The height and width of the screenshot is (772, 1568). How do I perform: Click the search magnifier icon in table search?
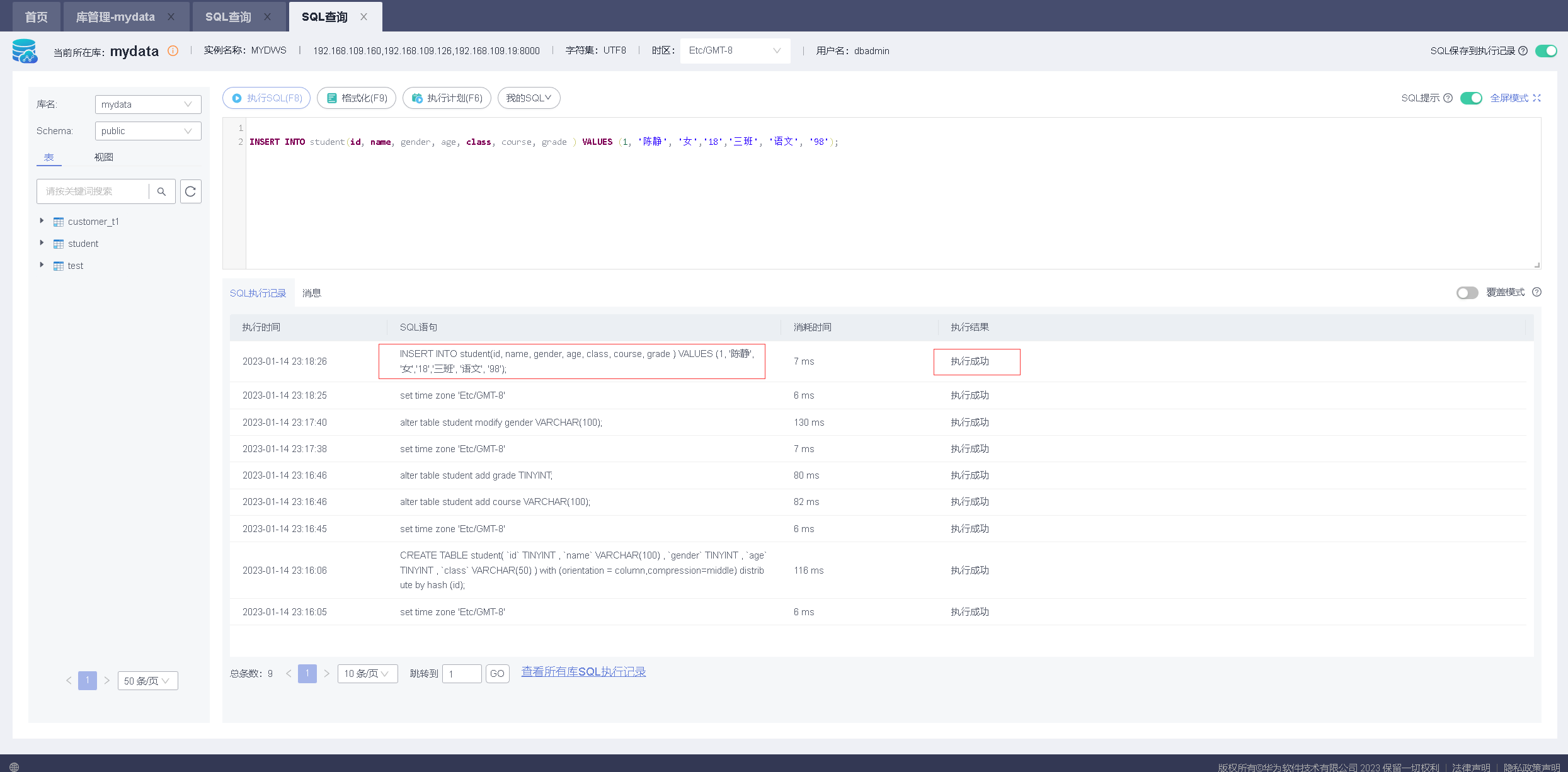click(x=161, y=191)
